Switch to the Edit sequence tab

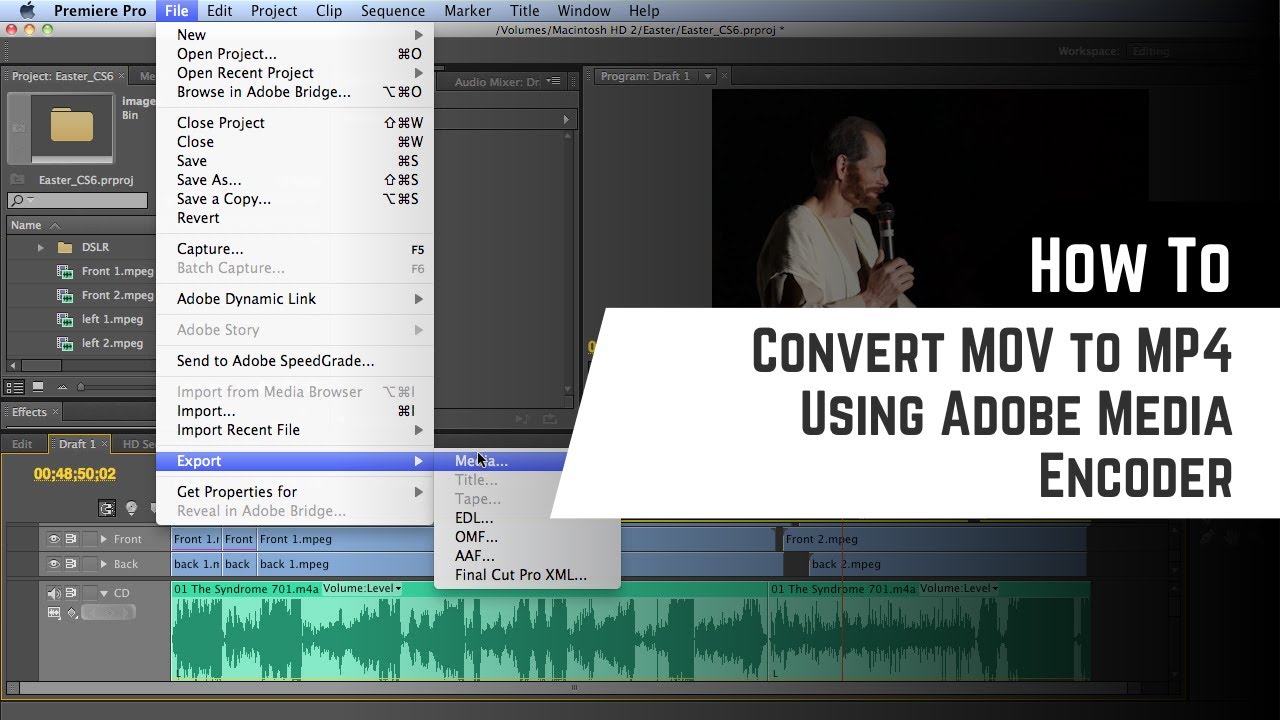(22, 444)
